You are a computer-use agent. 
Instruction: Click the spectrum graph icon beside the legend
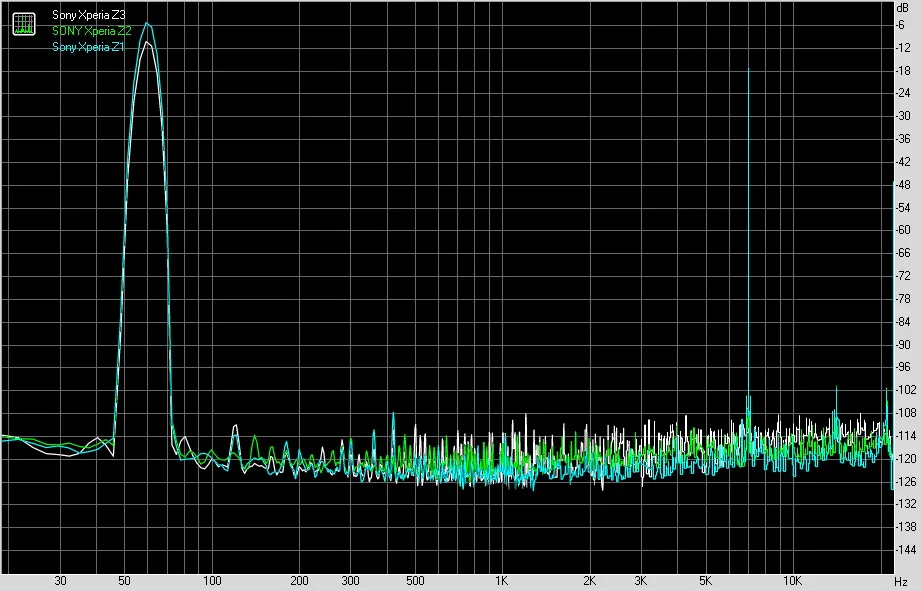point(24,24)
